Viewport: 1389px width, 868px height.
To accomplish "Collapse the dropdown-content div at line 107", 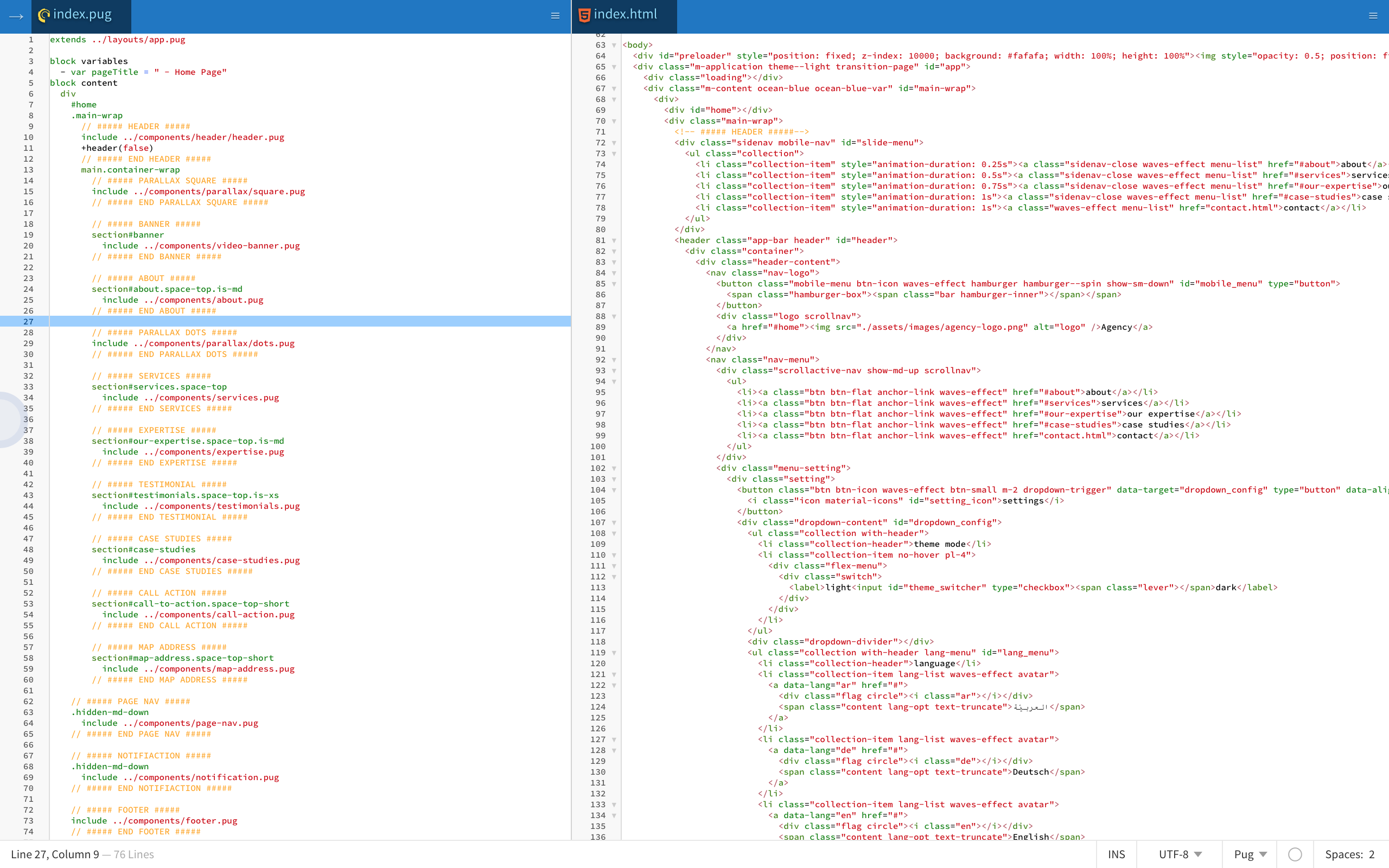I will [614, 523].
